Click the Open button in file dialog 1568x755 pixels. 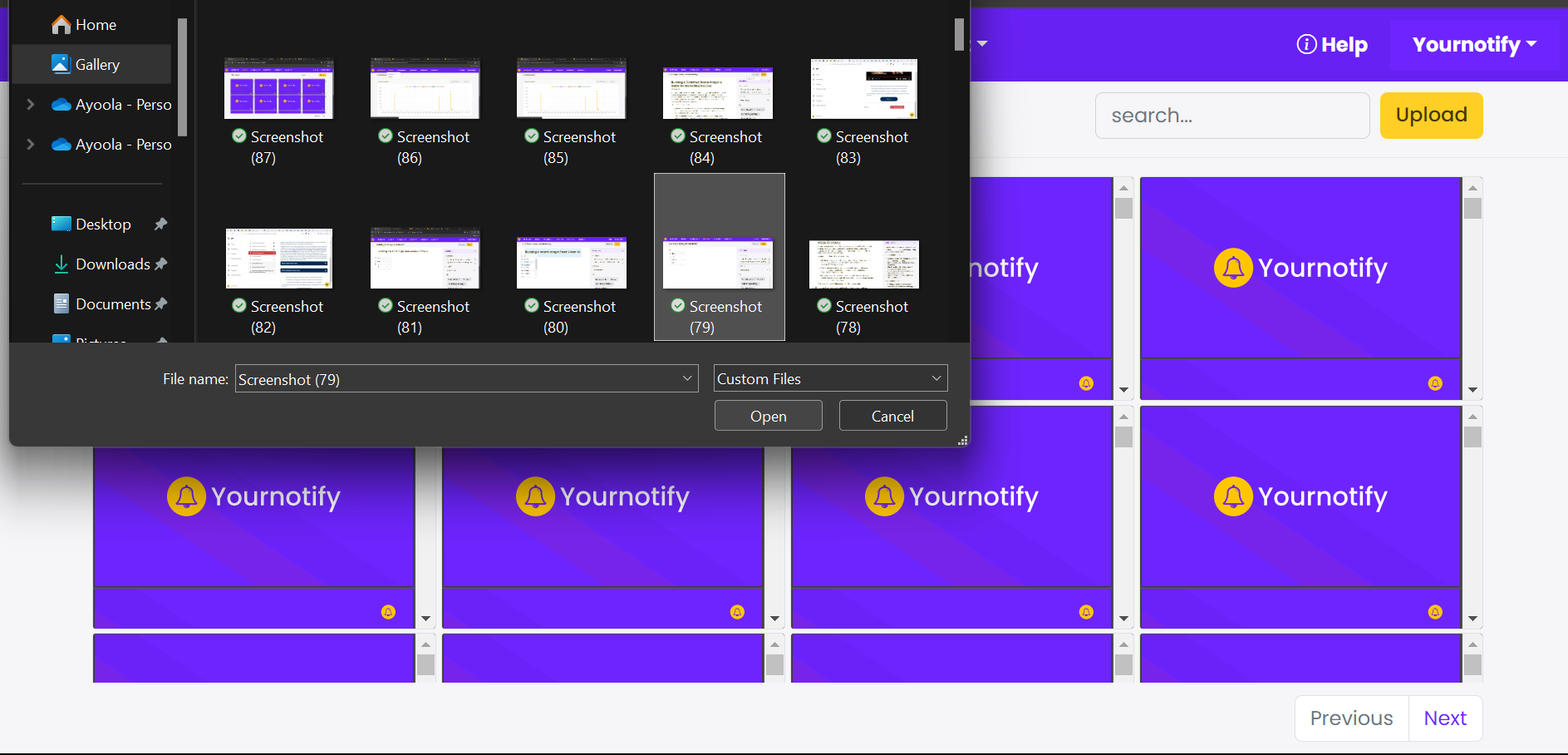[x=769, y=416]
